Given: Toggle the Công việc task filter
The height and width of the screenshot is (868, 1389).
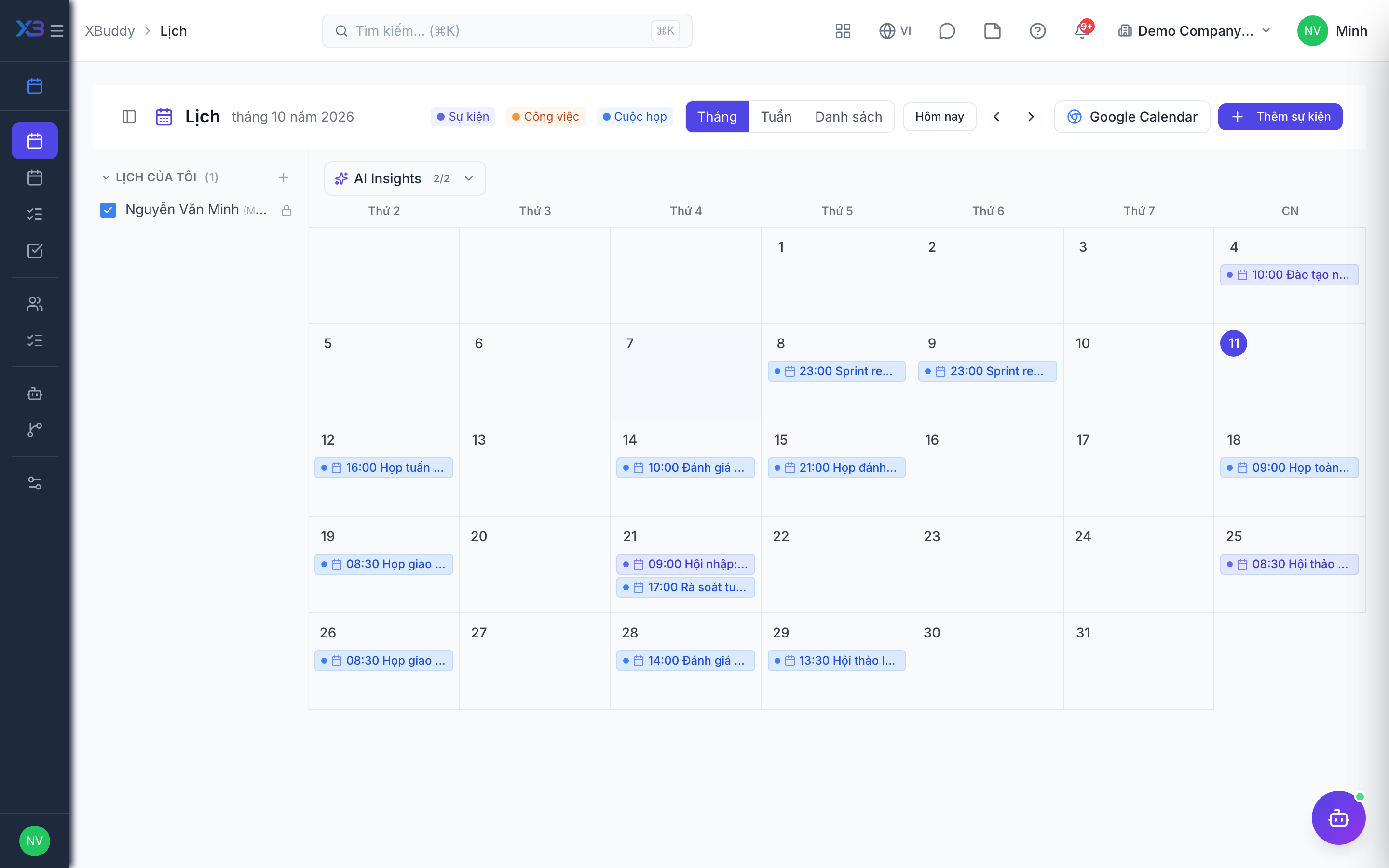Looking at the screenshot, I should pyautogui.click(x=545, y=117).
